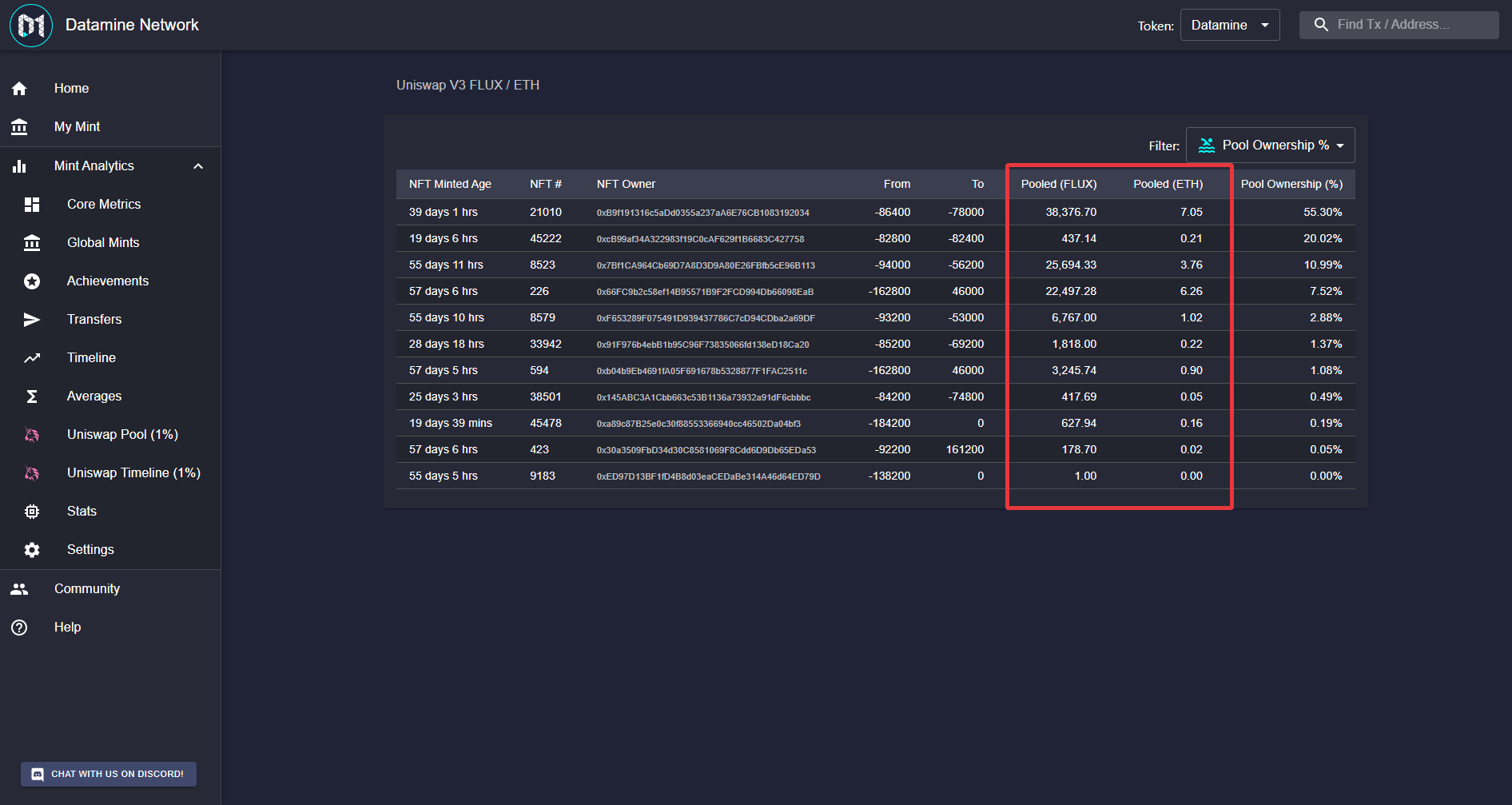
Task: Go to the Achievements page
Action: (x=110, y=281)
